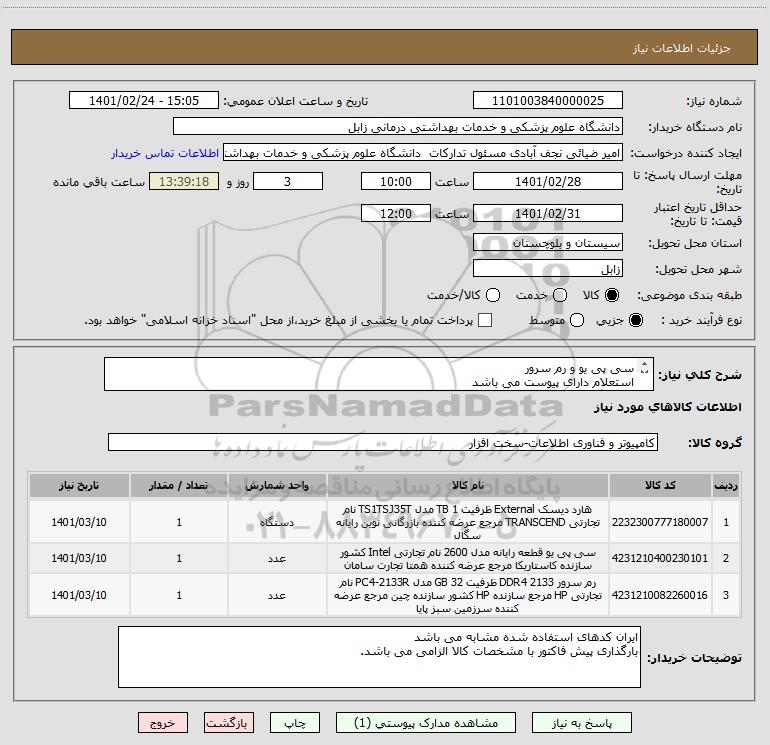This screenshot has height=745, width=770.
Task: Select the کالا/خدمت radio button
Action: point(493,295)
